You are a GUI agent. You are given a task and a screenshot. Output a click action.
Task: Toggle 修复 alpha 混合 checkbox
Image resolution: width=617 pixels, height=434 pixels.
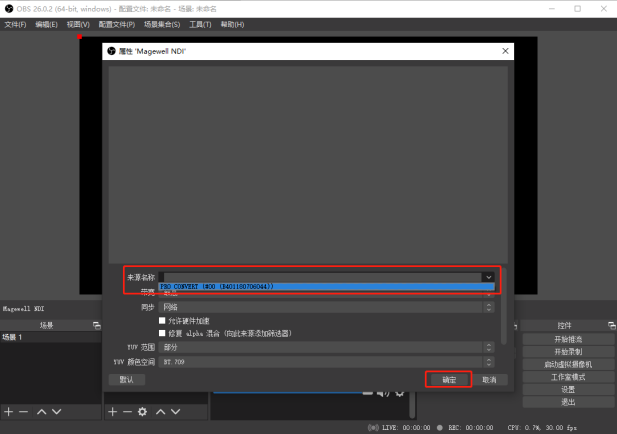pos(162,333)
